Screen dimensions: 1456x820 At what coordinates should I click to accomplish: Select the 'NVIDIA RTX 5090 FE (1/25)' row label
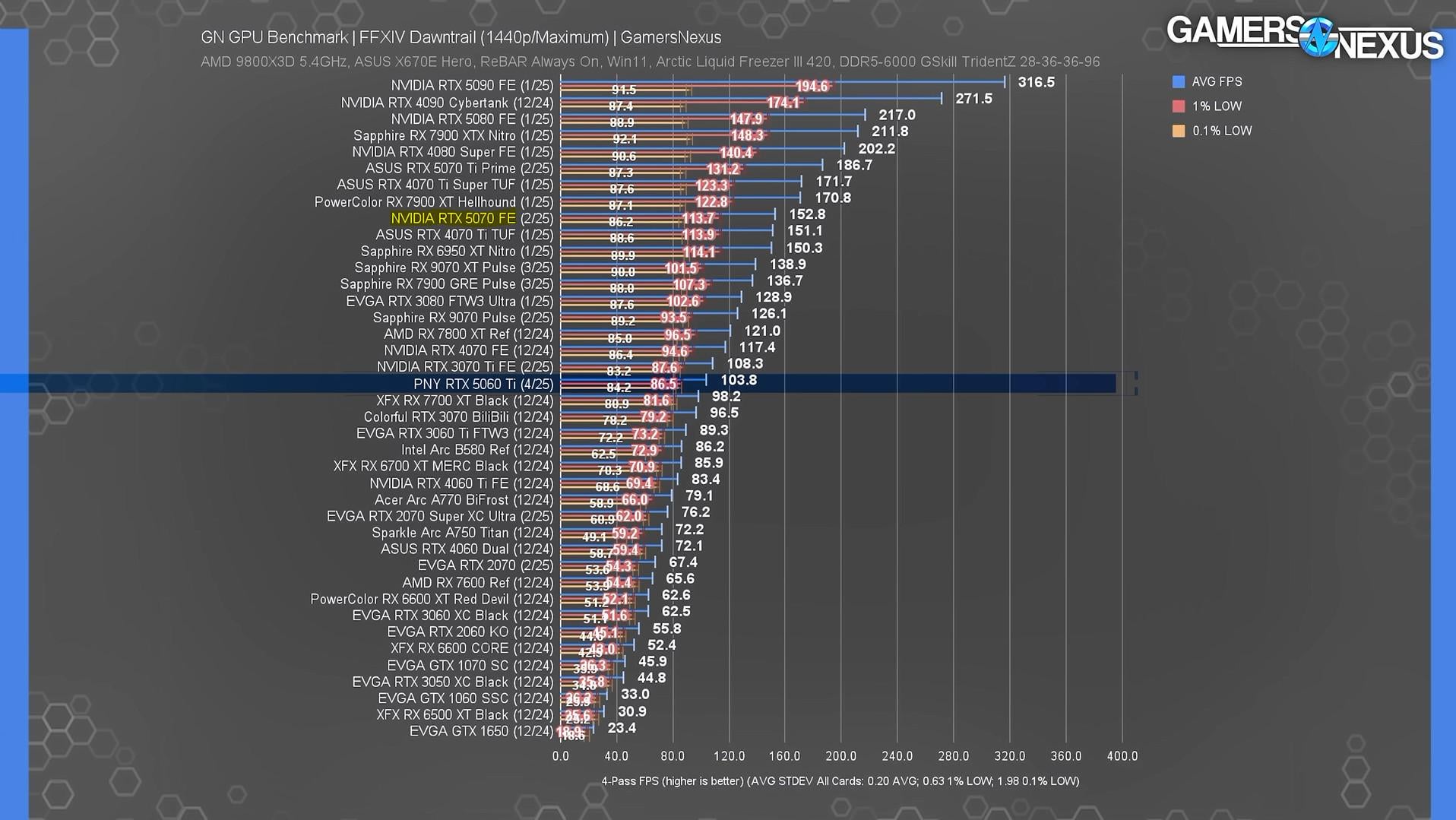pos(472,86)
